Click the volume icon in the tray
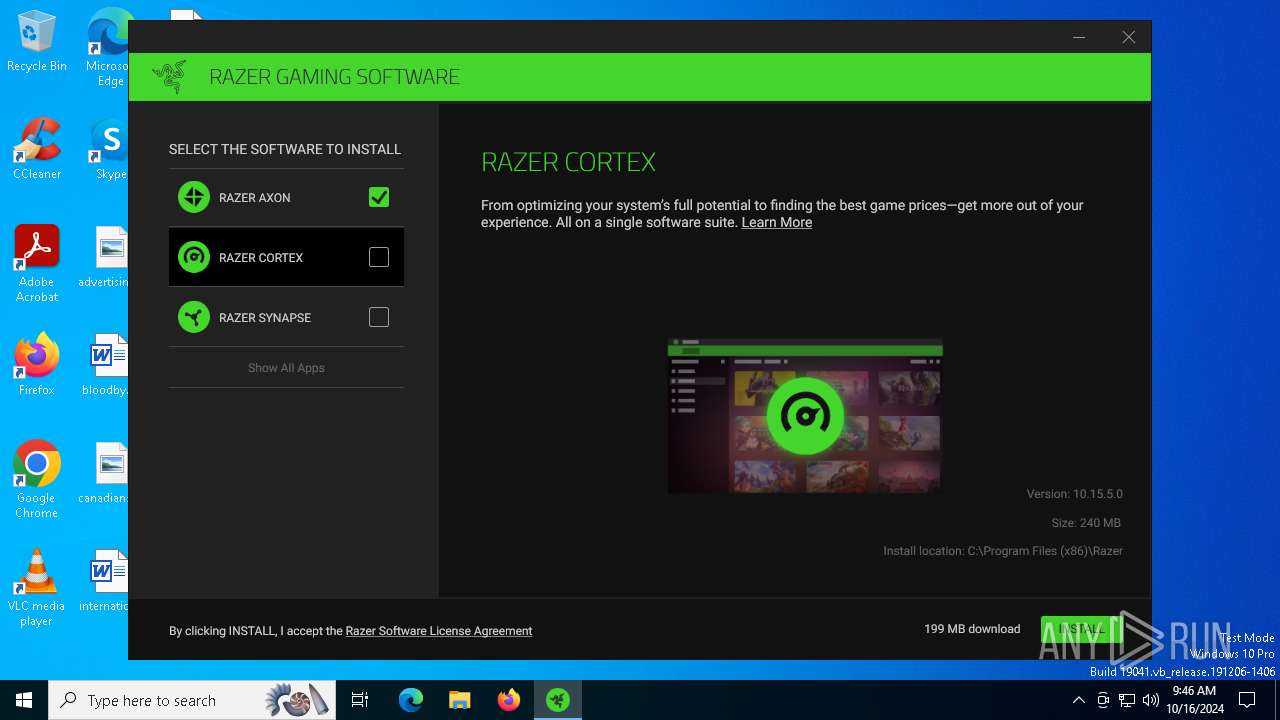Screen dimensions: 1280x720 pos(1150,700)
